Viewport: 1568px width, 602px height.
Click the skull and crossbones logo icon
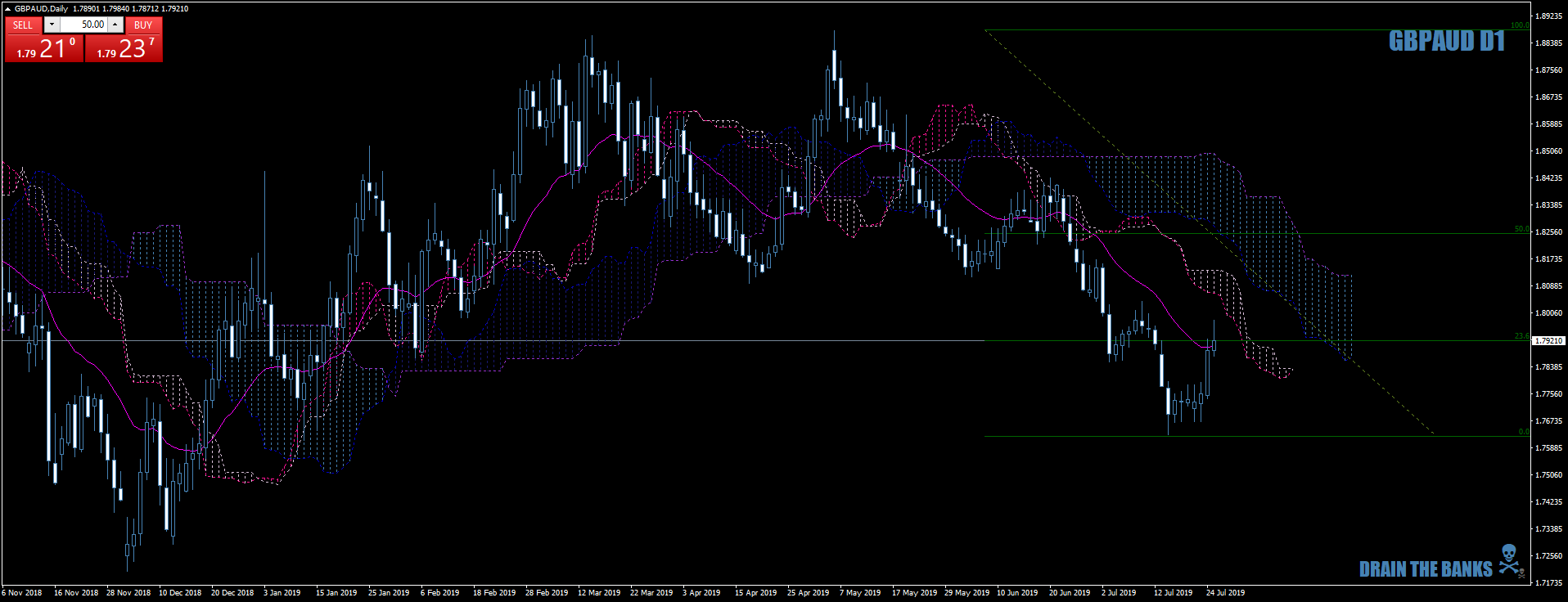click(x=1510, y=561)
